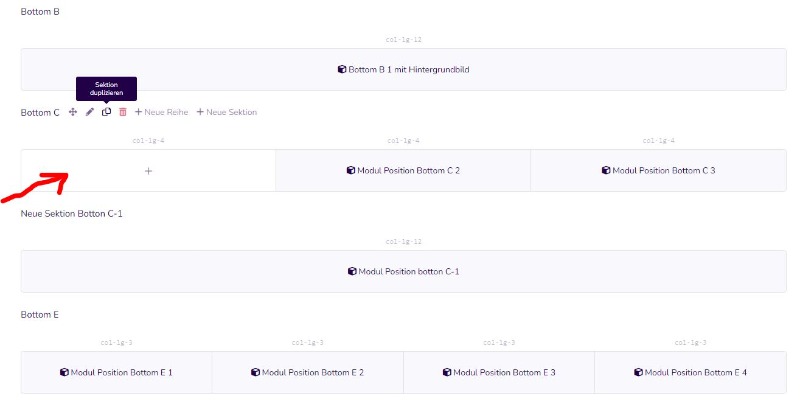Click the move icon next to Bottom C

(x=73, y=112)
